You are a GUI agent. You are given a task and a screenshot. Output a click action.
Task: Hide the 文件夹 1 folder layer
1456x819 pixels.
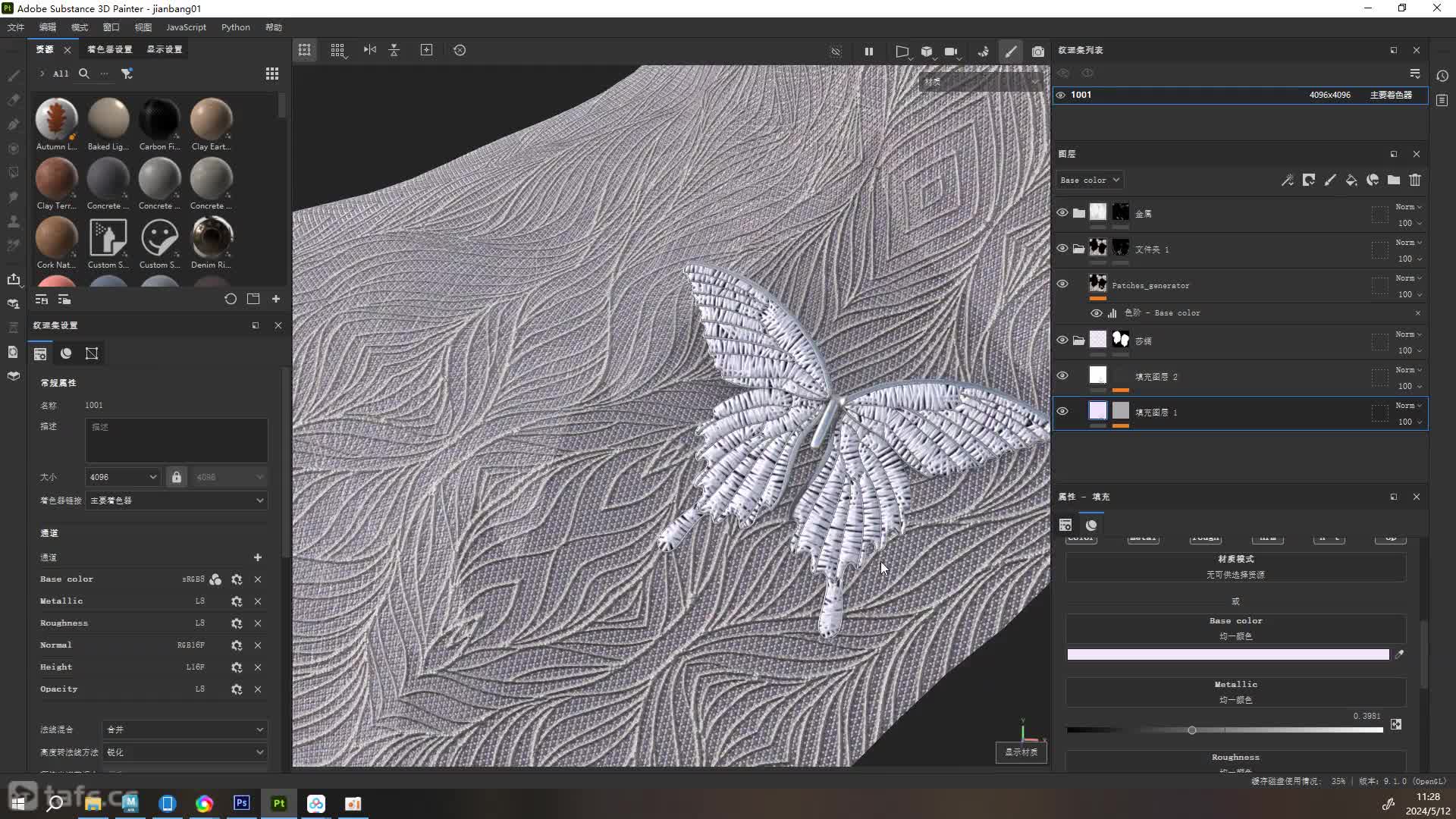(1062, 249)
